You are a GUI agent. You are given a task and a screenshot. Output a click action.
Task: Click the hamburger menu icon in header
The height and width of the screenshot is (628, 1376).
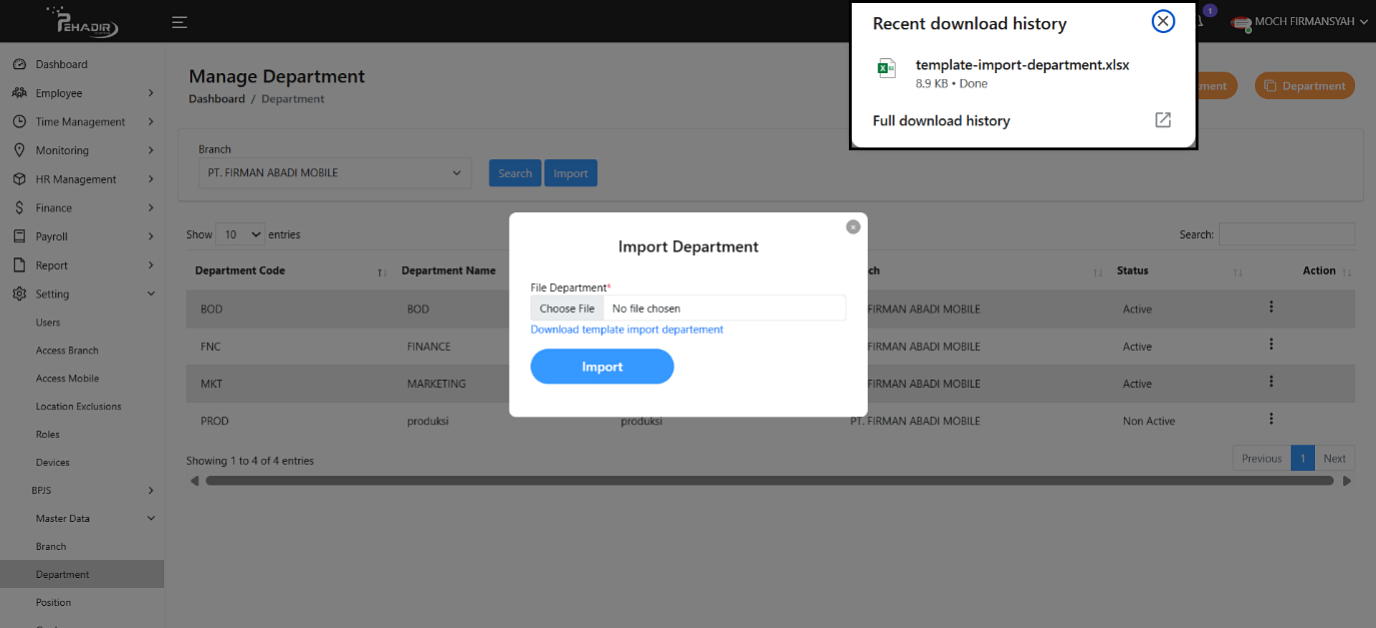coord(179,22)
